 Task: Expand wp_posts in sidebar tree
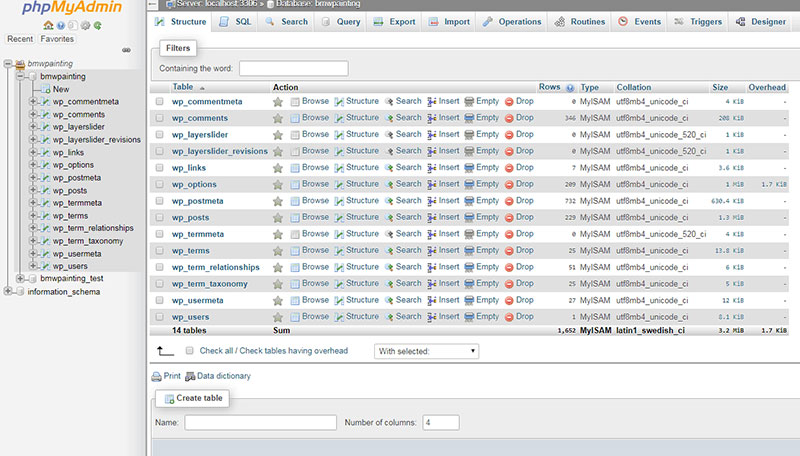click(x=33, y=190)
